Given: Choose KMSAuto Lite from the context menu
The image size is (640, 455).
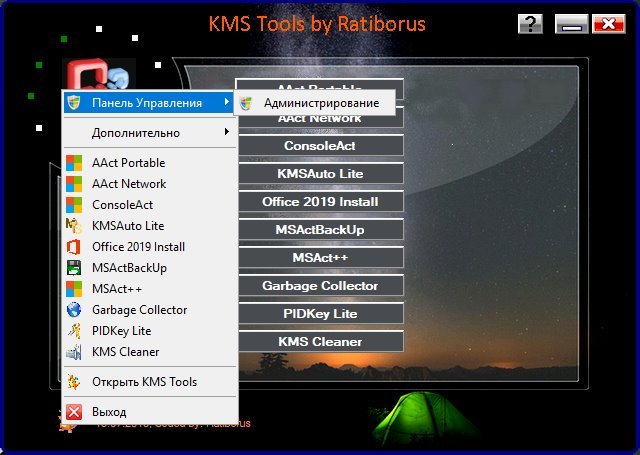Looking at the screenshot, I should click(149, 226).
